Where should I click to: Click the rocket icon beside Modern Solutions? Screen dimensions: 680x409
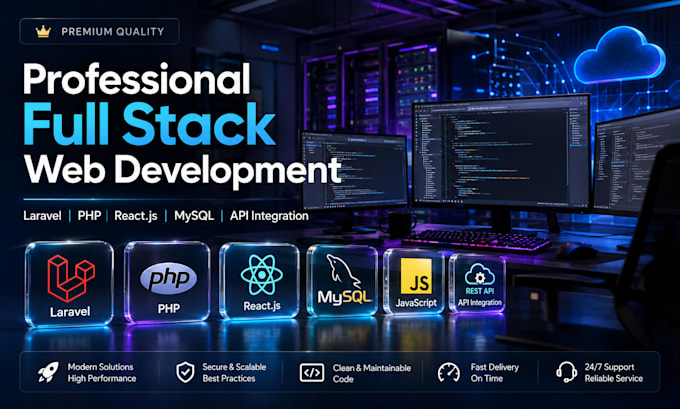(x=48, y=372)
